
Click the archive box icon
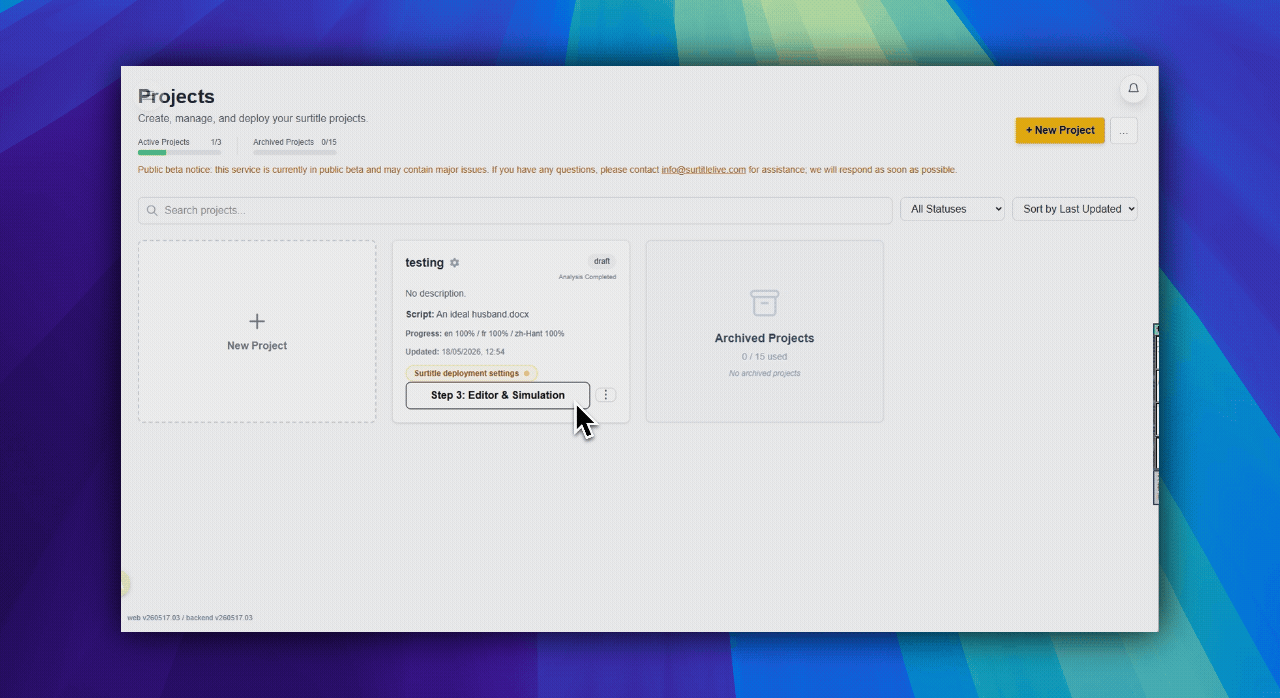[x=764, y=302]
